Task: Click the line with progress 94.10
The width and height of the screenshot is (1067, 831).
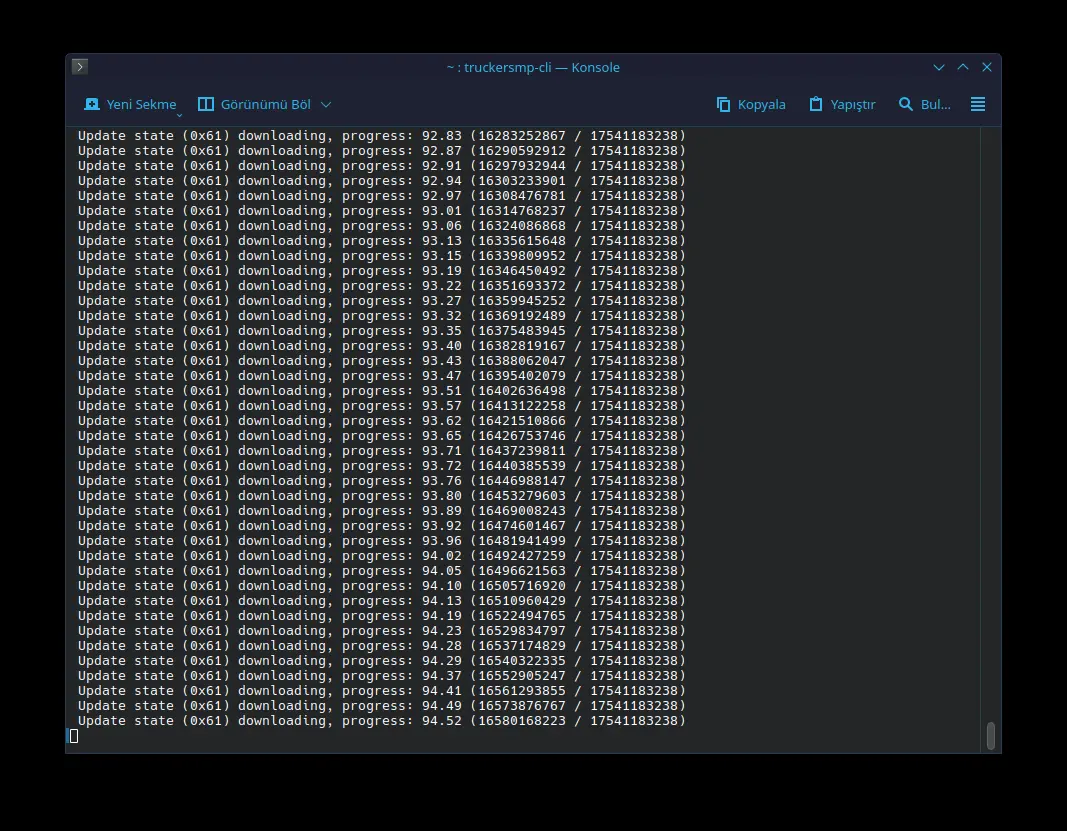Action: (382, 585)
